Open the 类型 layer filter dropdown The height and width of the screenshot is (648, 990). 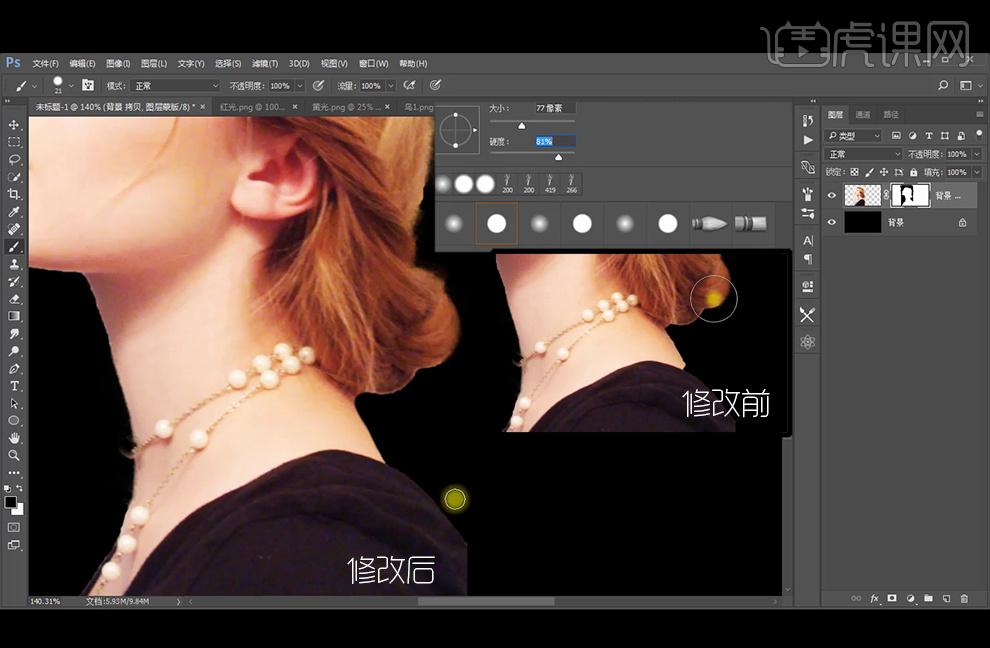853,136
